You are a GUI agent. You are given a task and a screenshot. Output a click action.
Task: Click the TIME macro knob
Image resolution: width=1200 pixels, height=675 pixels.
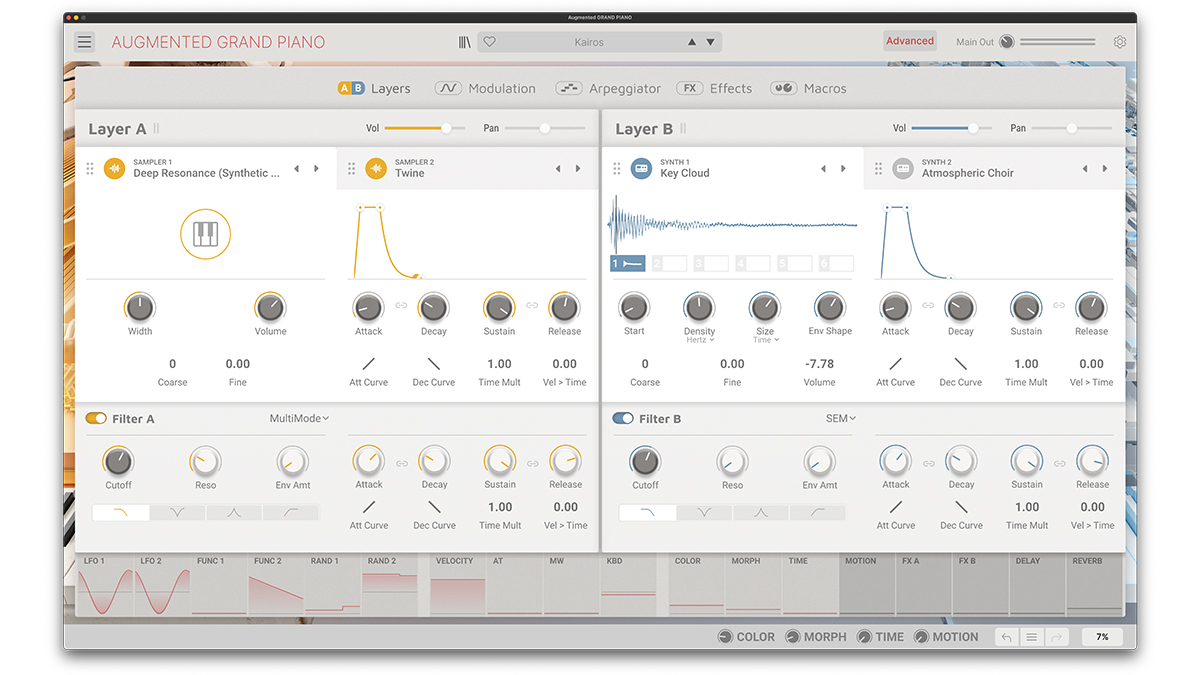(864, 637)
